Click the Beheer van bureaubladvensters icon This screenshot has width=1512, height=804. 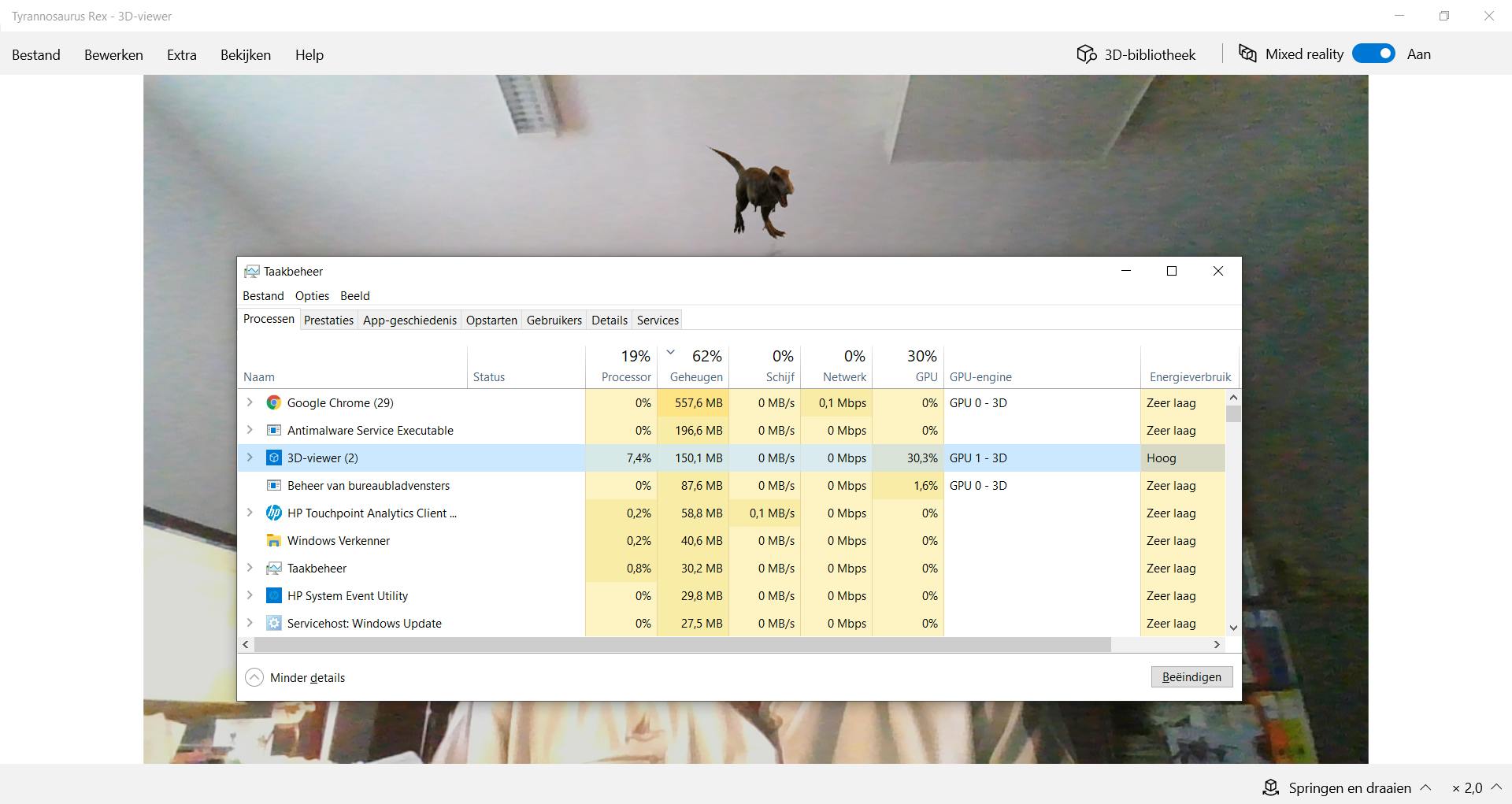point(273,485)
